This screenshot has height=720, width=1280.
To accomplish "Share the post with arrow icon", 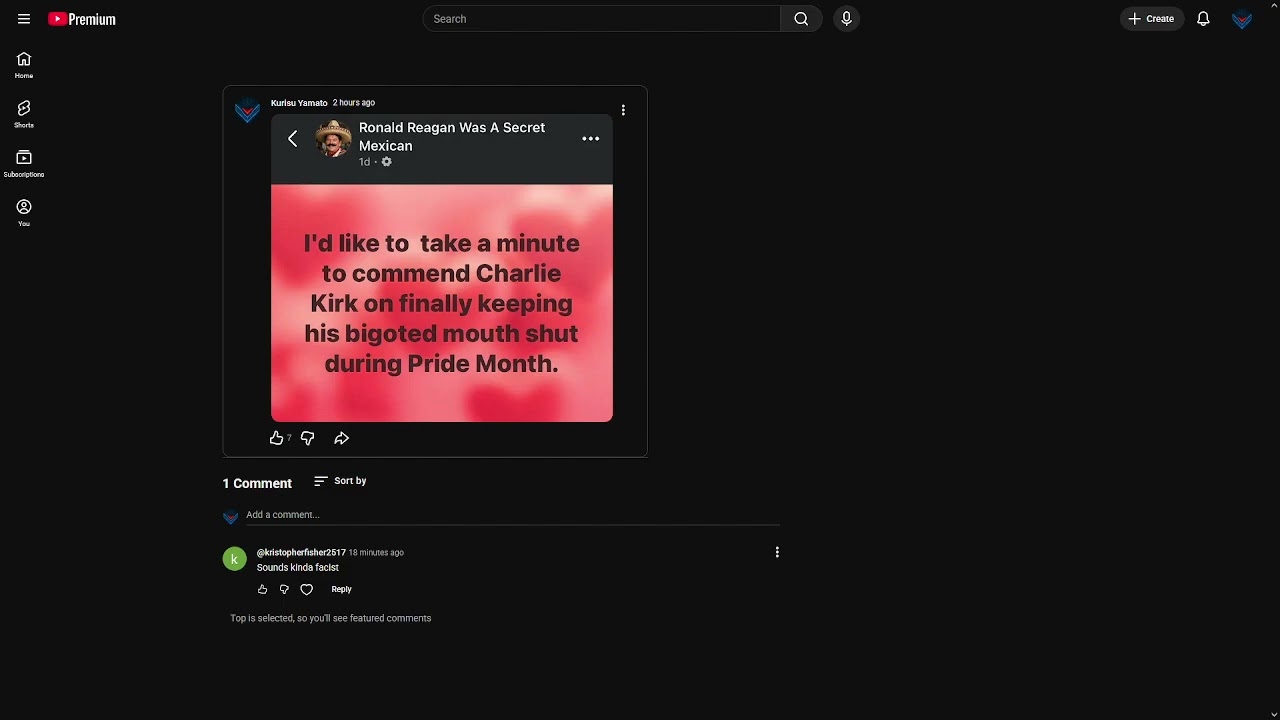I will coord(341,438).
